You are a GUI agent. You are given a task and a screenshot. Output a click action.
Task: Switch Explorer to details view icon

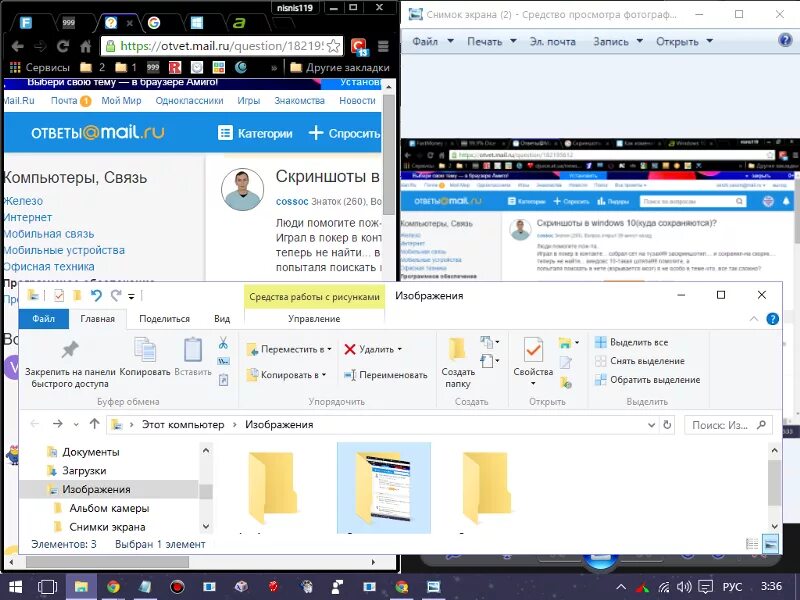coord(752,544)
